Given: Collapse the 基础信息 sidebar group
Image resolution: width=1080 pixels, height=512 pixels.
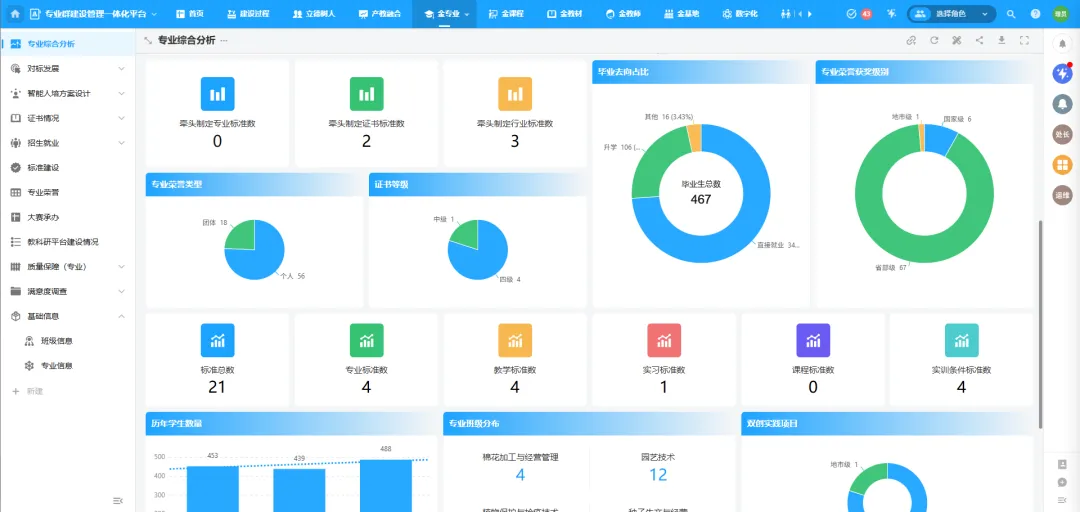Looking at the screenshot, I should (121, 316).
